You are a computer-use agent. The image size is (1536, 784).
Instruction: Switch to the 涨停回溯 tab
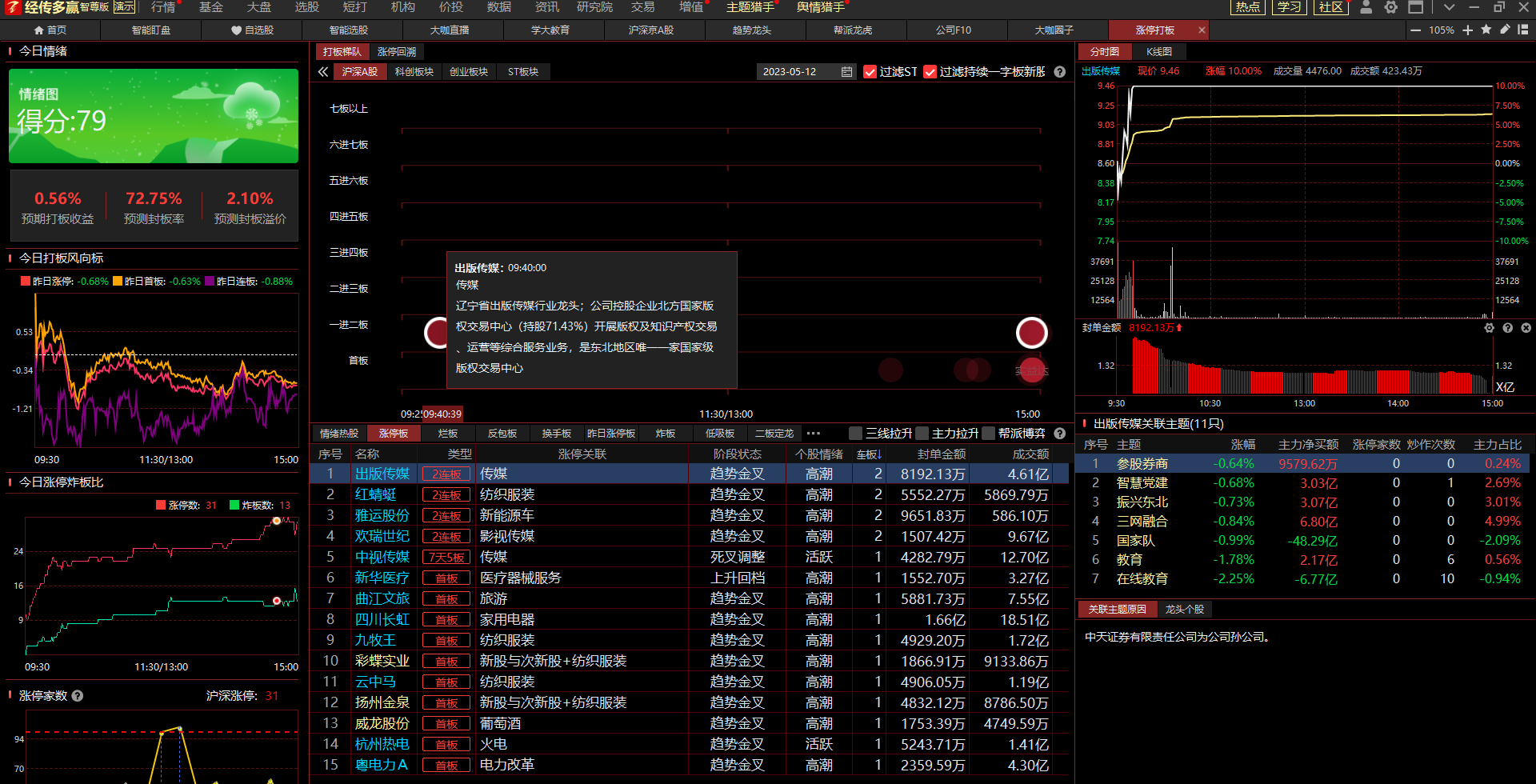coord(397,52)
